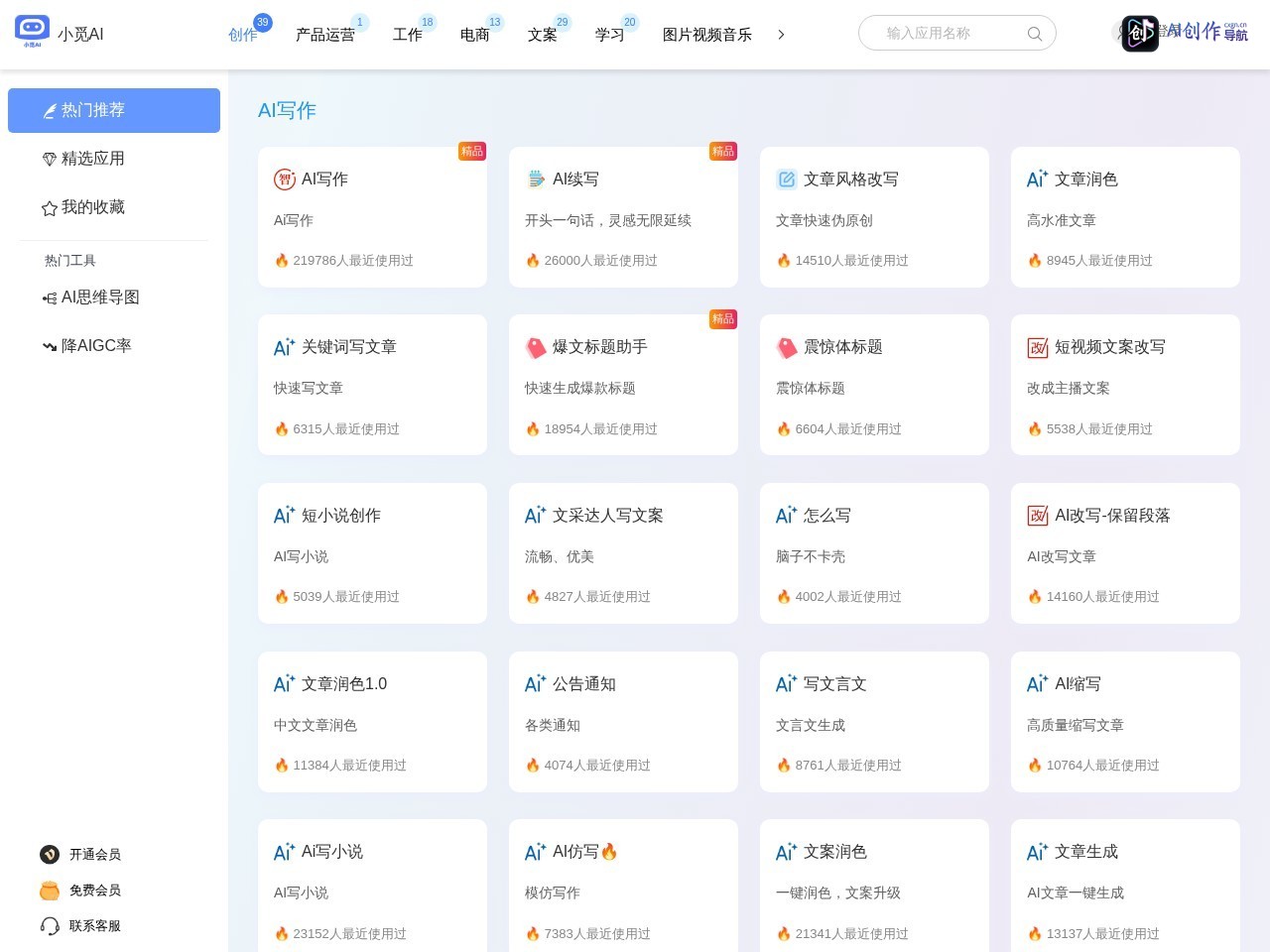Click the 文章润色 card's AI icon

(1038, 179)
